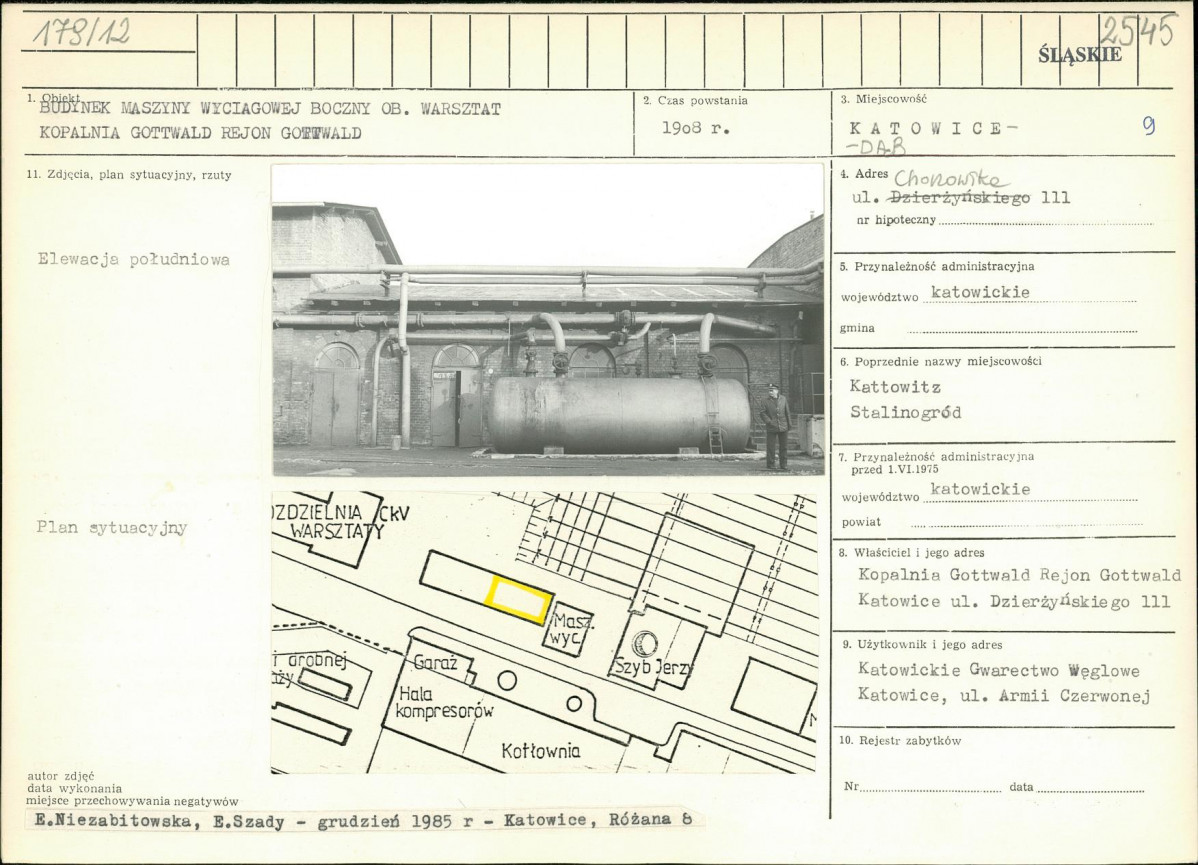Select the user name Katowickie Gwarectwo Węglowe
This screenshot has height=865, width=1198.
(x=998, y=671)
